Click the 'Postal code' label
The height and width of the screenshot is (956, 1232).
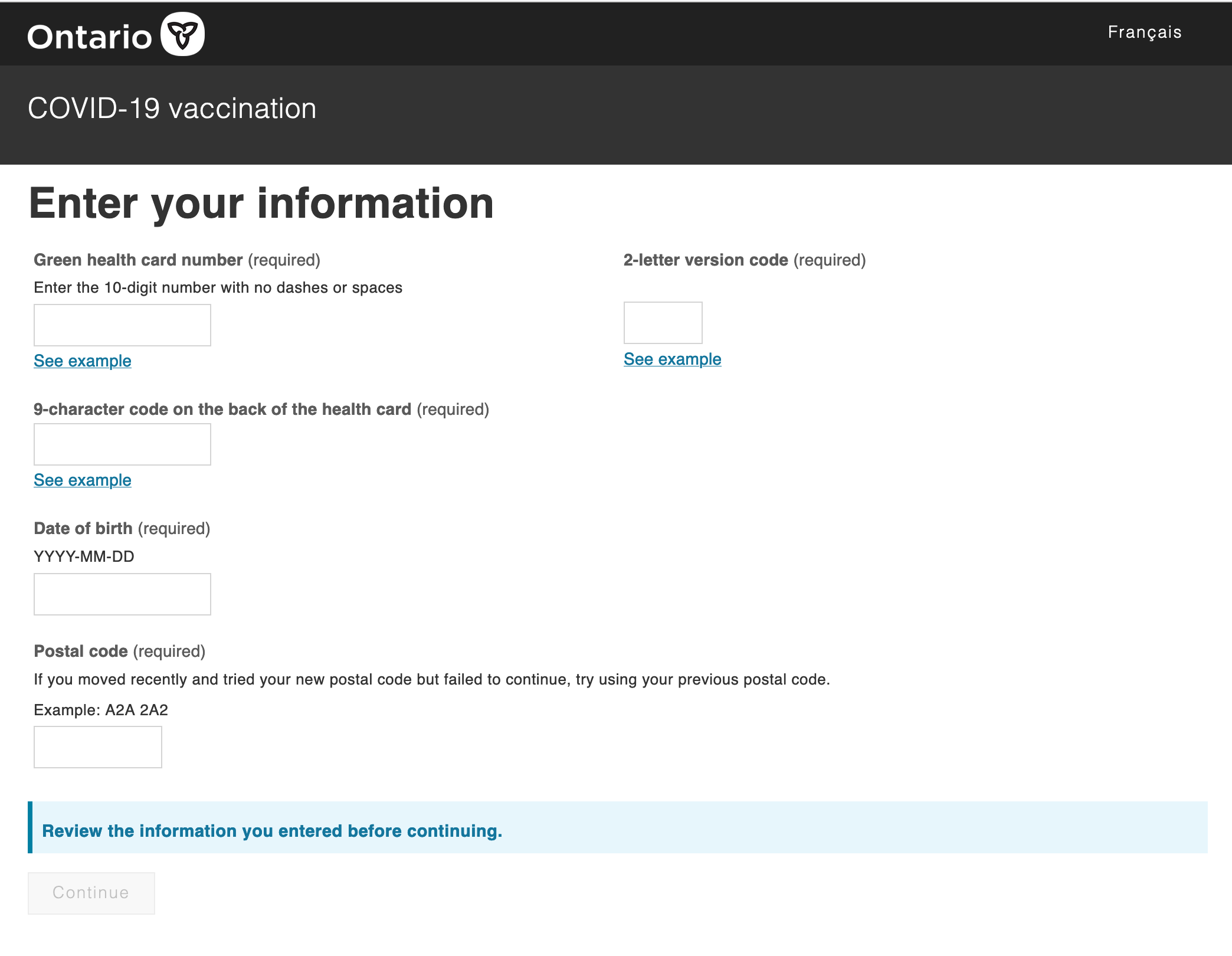click(81, 651)
